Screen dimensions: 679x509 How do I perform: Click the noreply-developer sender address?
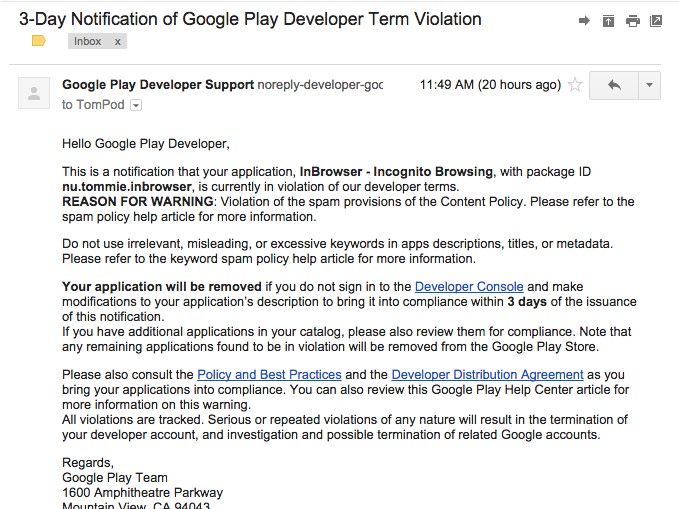click(x=320, y=84)
